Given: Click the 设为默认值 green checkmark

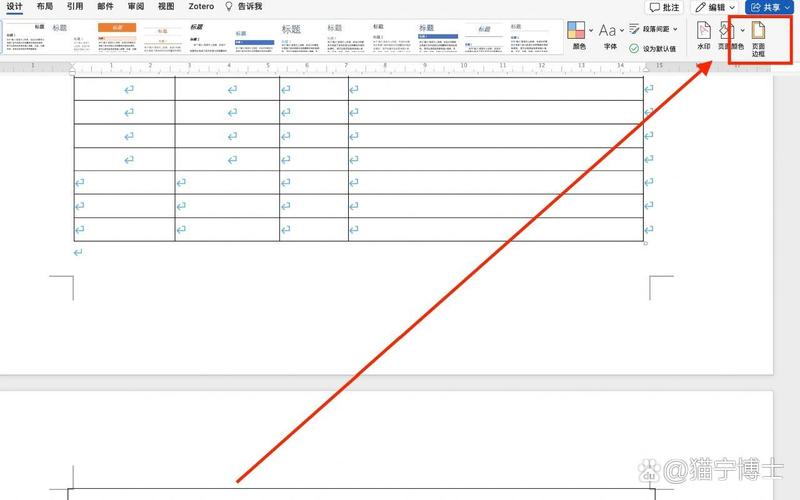Looking at the screenshot, I should coord(634,48).
